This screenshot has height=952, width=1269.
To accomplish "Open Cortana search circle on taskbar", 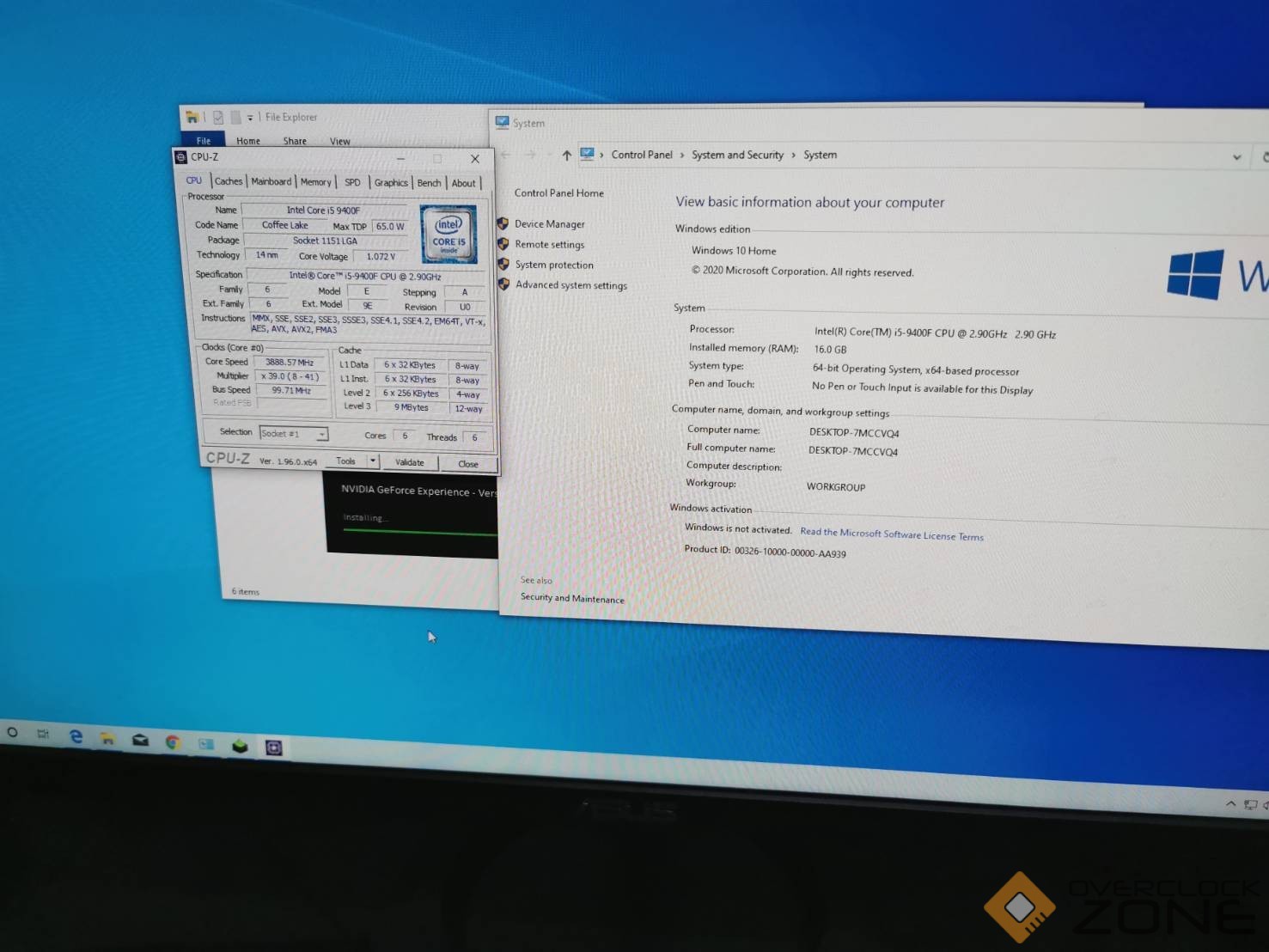I will click(x=12, y=732).
